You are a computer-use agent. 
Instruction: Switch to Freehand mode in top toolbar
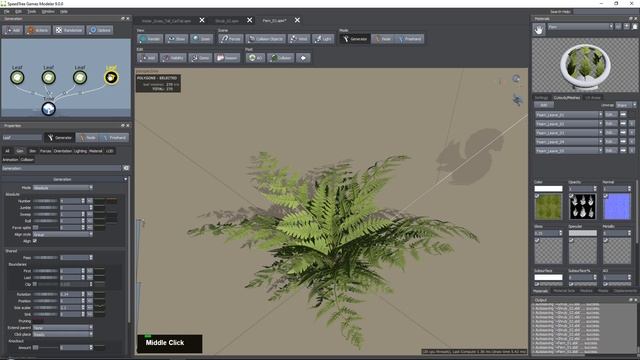click(409, 39)
